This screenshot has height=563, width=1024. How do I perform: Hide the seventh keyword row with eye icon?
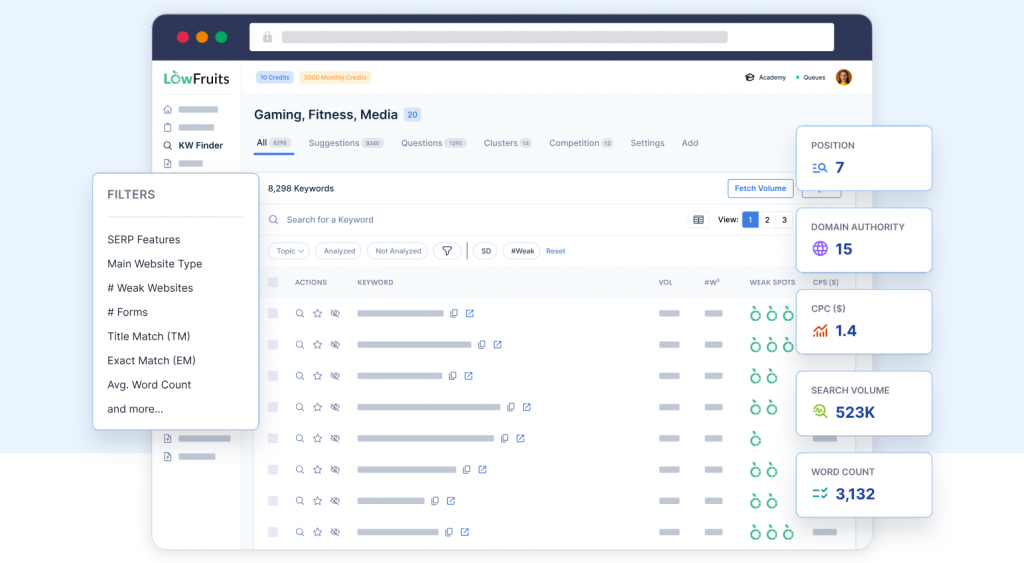(x=335, y=501)
